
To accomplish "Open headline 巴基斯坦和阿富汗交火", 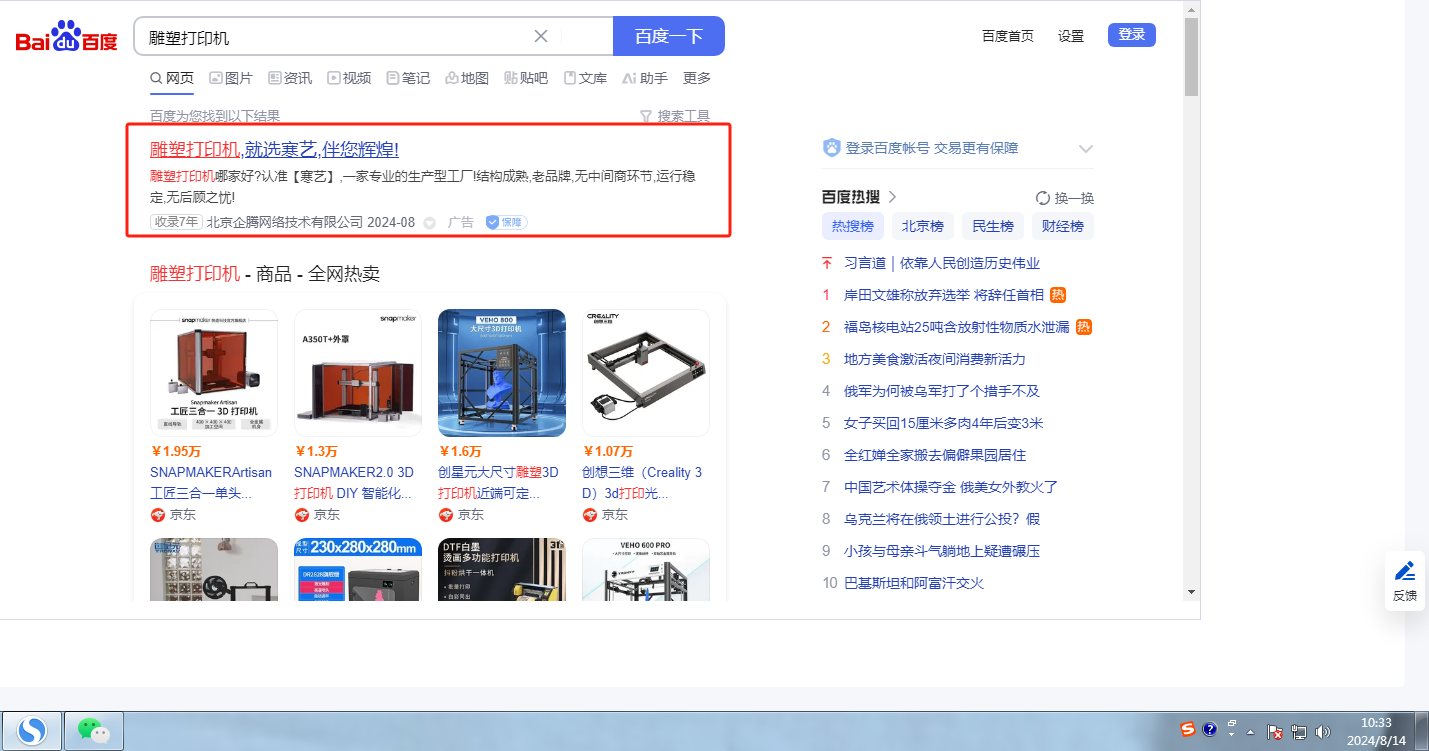I will pos(914,583).
